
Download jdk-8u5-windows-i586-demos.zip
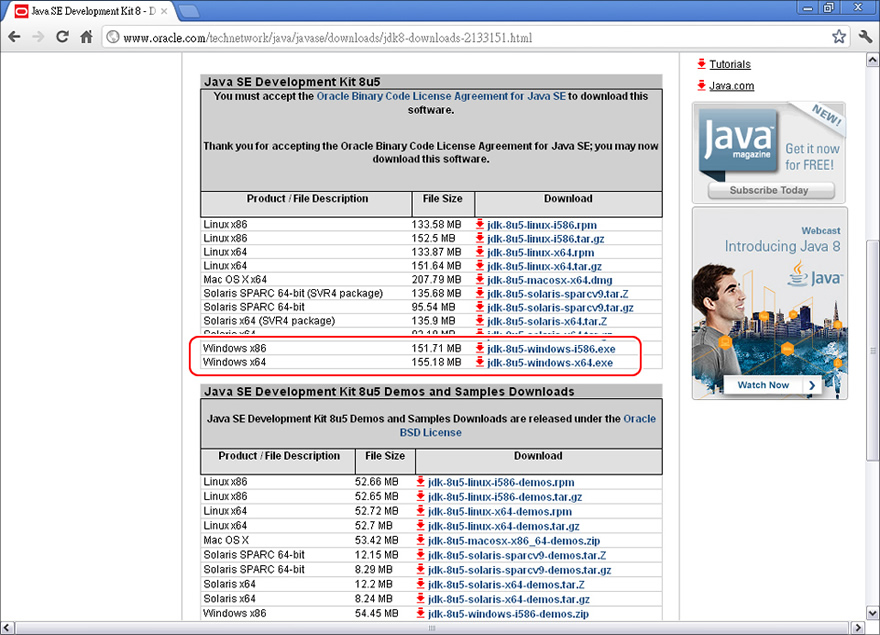(x=509, y=613)
